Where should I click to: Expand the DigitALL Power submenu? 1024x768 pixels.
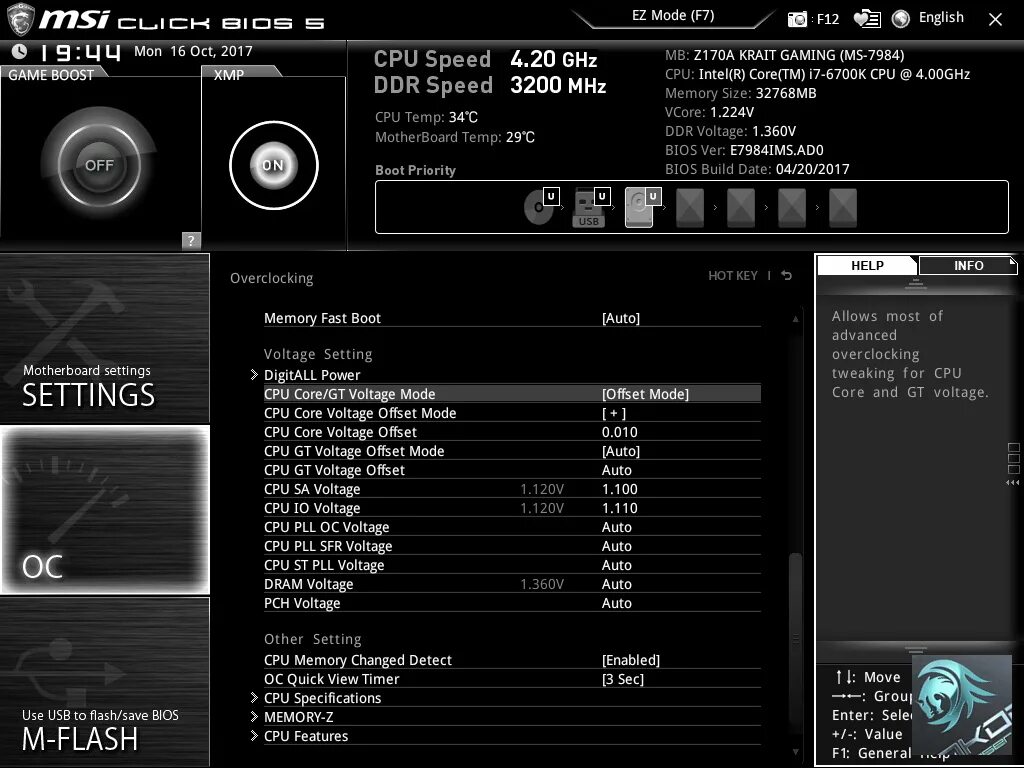[x=312, y=375]
